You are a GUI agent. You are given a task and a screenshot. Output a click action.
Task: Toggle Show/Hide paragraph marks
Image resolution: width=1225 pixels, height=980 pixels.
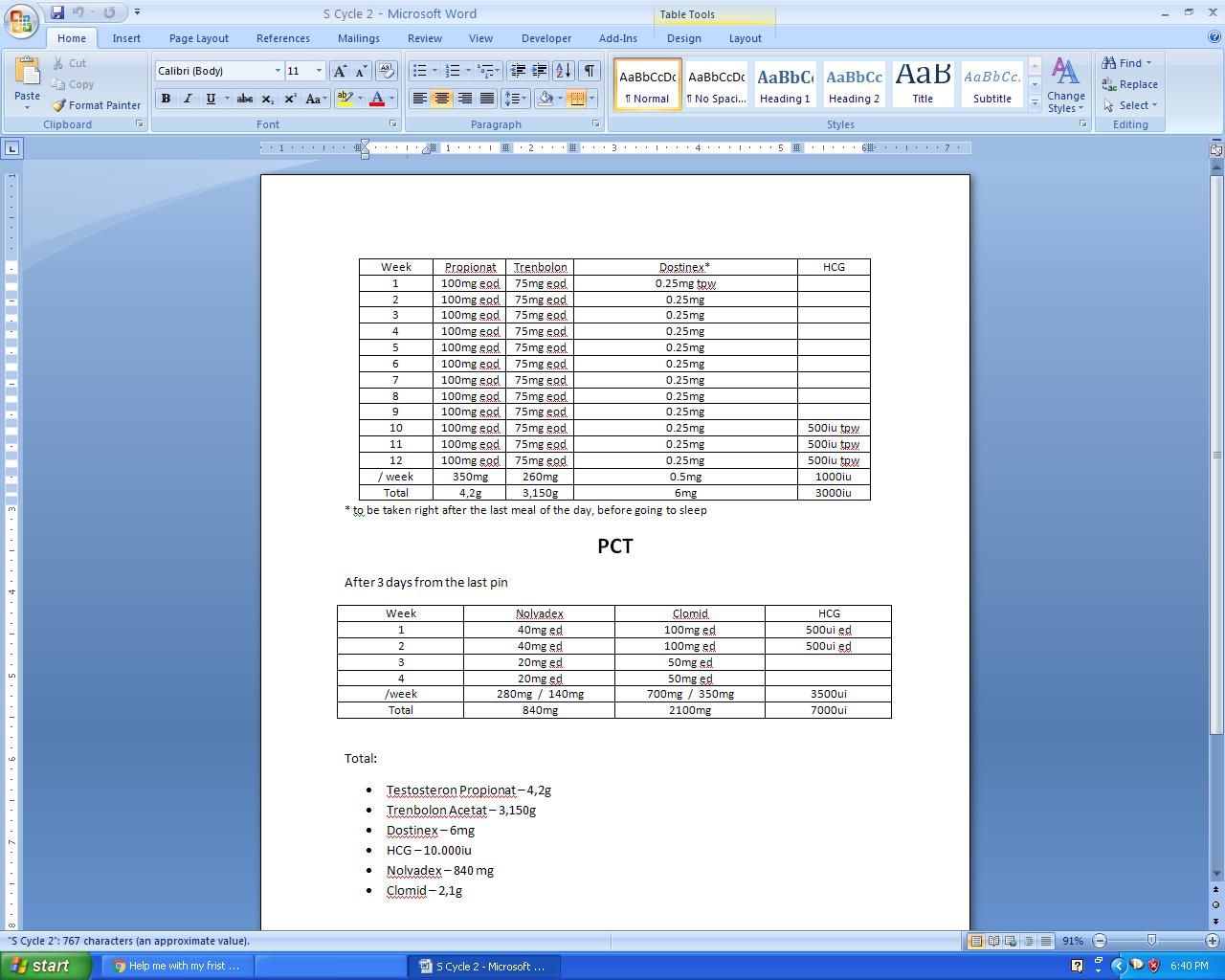pyautogui.click(x=590, y=71)
